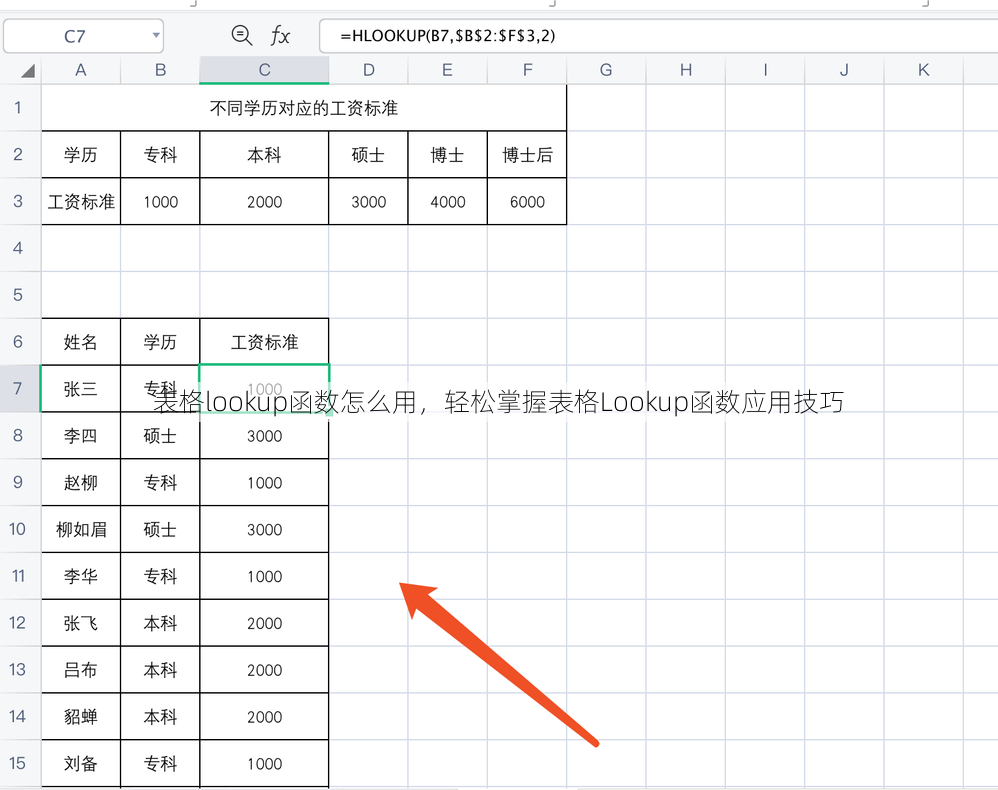Click cell 本科 in row 2
The height and width of the screenshot is (790, 998).
click(x=264, y=155)
